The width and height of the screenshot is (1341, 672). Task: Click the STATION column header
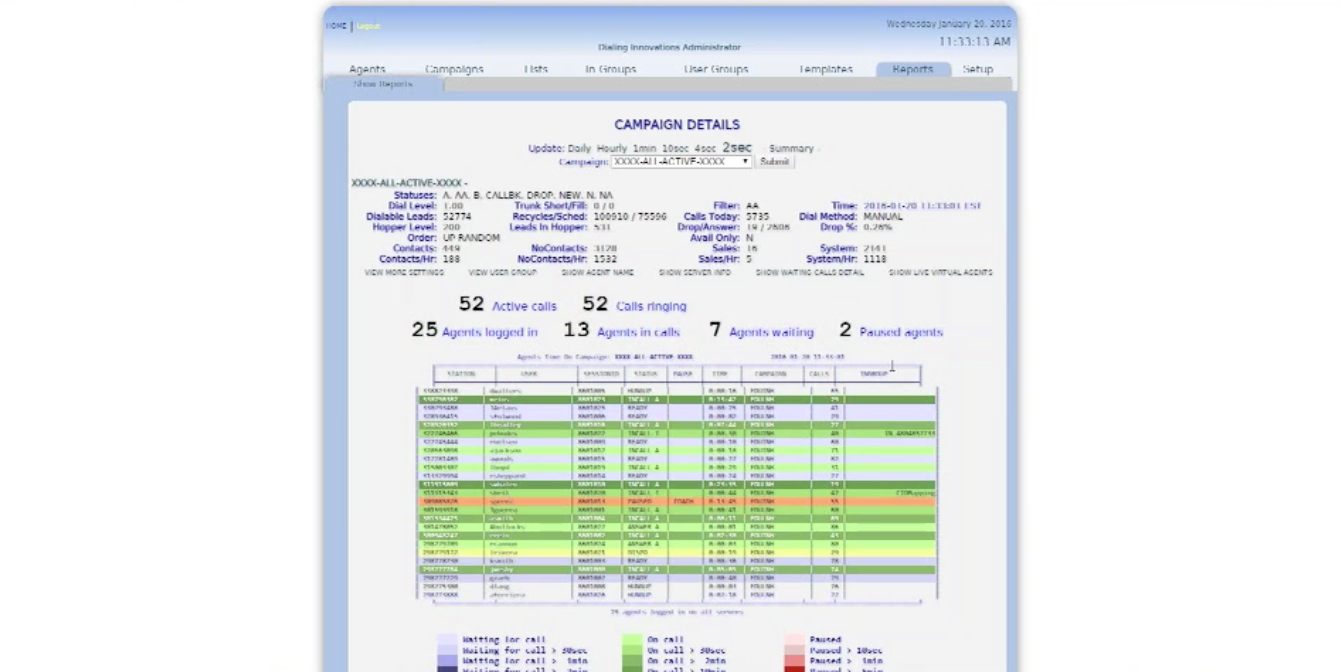click(461, 374)
